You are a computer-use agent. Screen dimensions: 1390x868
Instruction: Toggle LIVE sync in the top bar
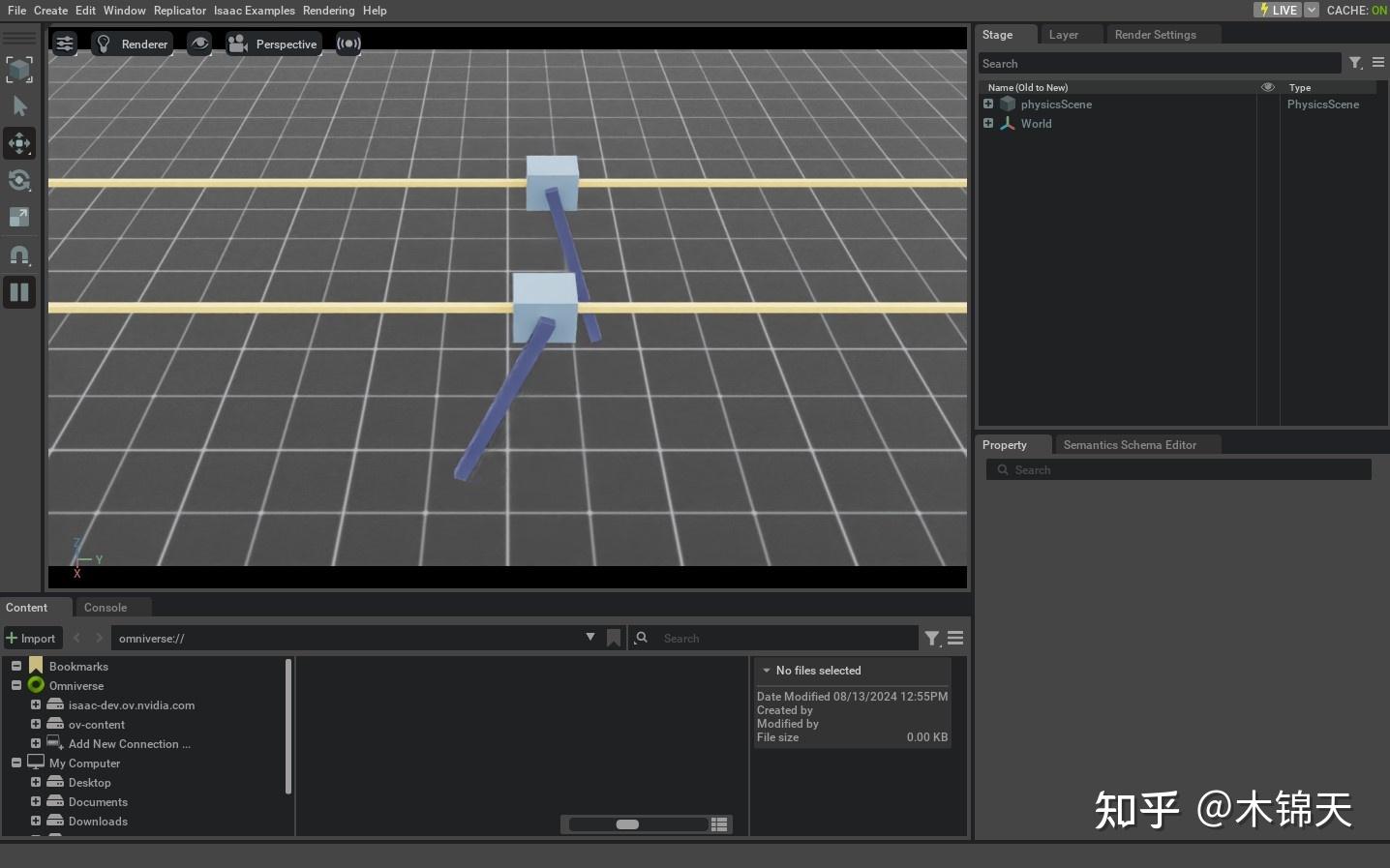tap(1278, 10)
